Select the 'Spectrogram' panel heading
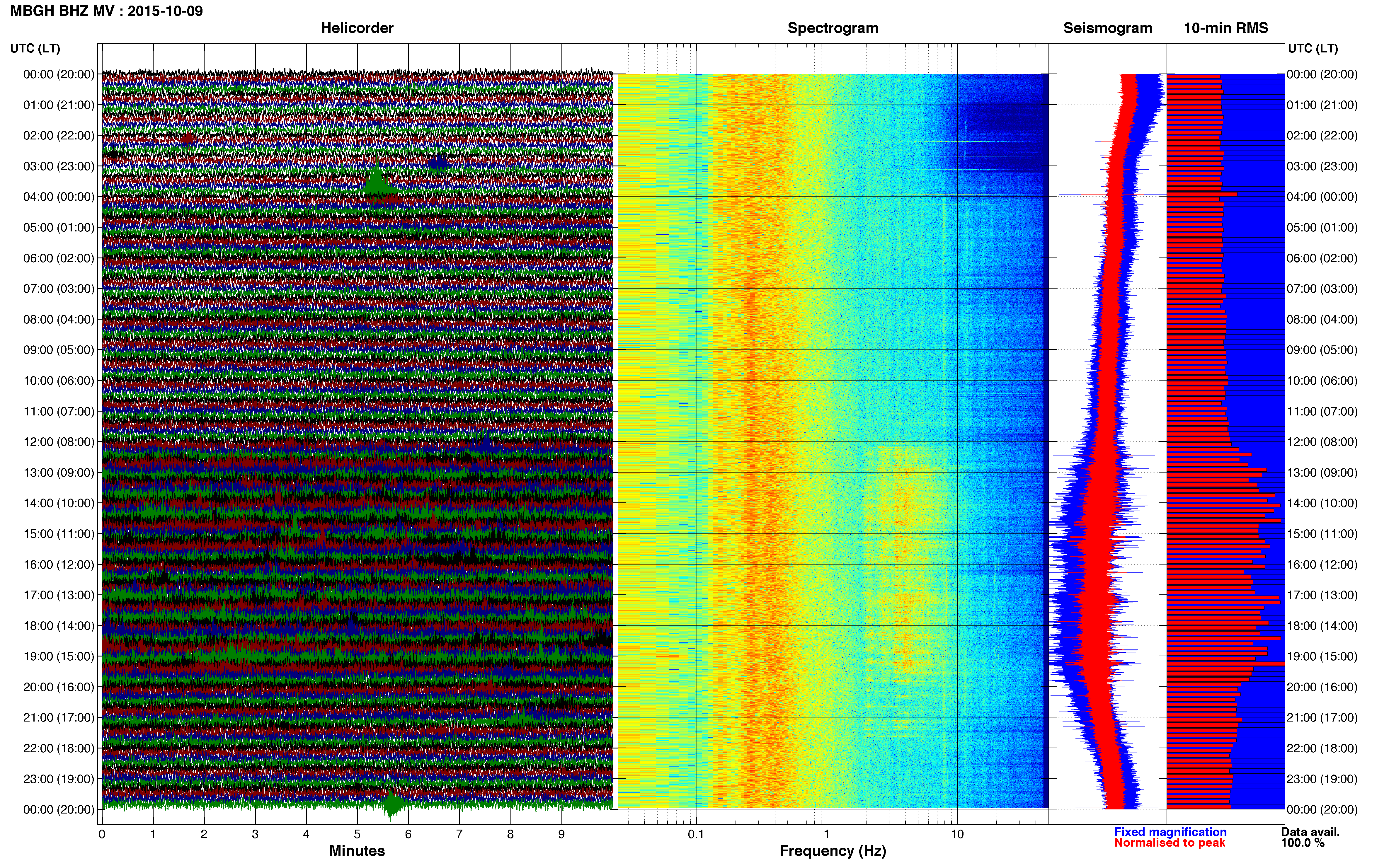 [x=833, y=28]
